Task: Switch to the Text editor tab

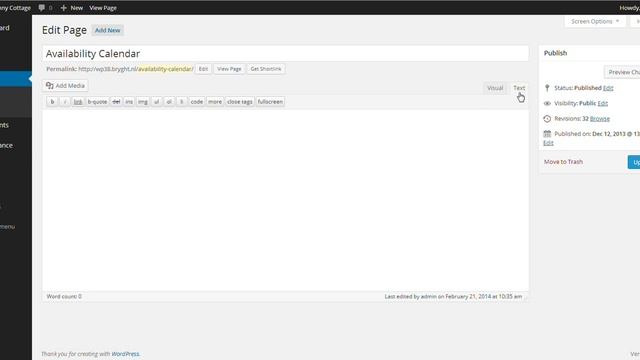Action: click(x=519, y=88)
